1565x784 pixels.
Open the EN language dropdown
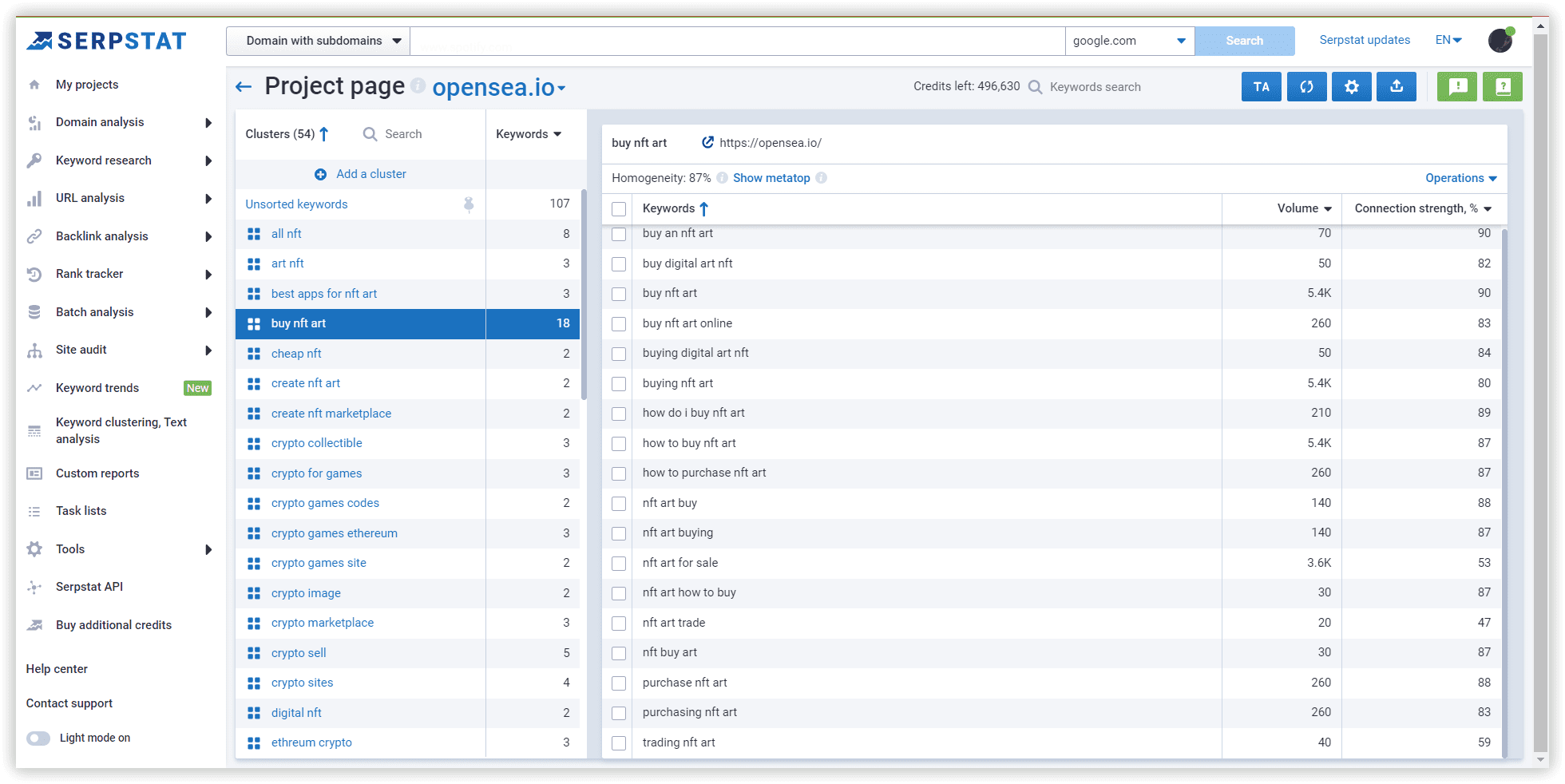(x=1448, y=40)
